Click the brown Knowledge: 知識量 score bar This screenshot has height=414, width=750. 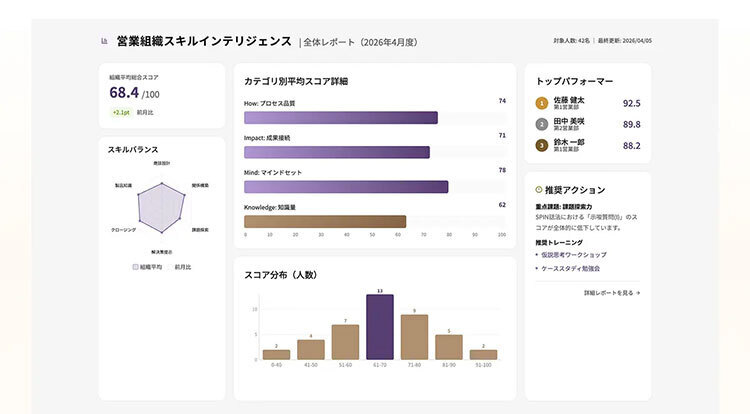pos(325,221)
